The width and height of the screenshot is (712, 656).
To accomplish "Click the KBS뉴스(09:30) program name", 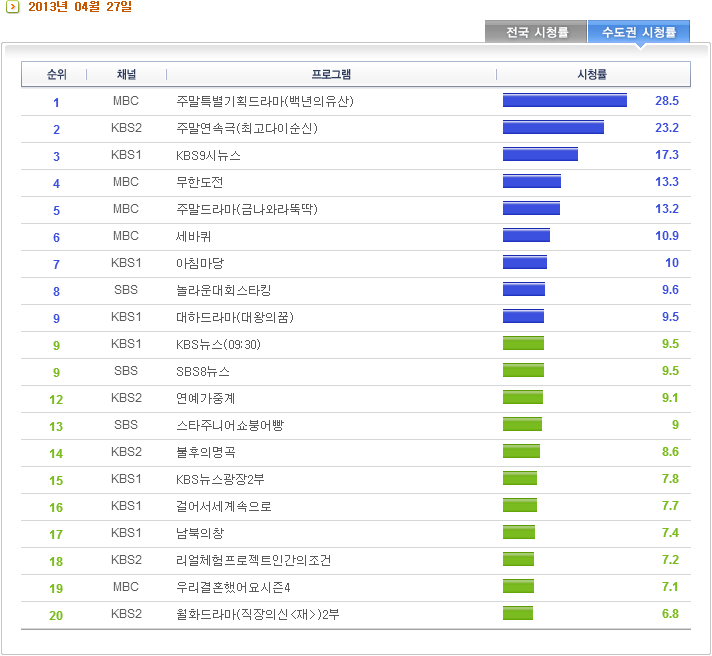I will (218, 344).
